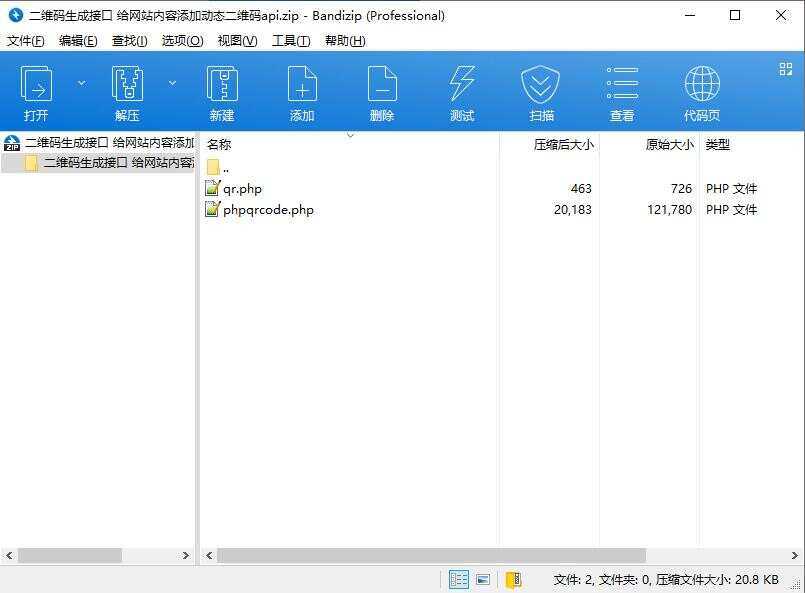Toggle sort direction on the 名称 column
This screenshot has width=805, height=593.
[218, 144]
